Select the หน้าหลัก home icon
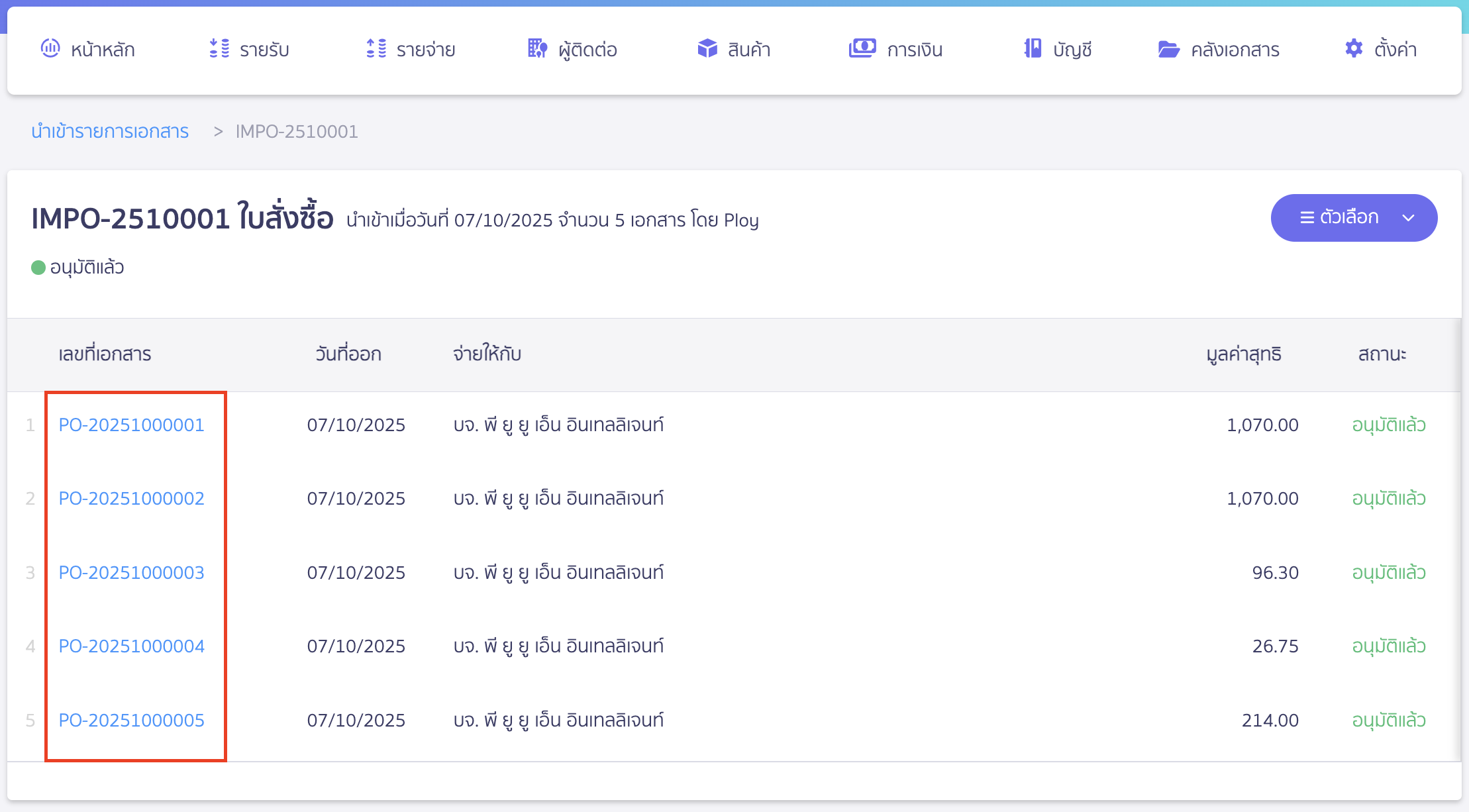Image resolution: width=1469 pixels, height=812 pixels. (x=51, y=48)
